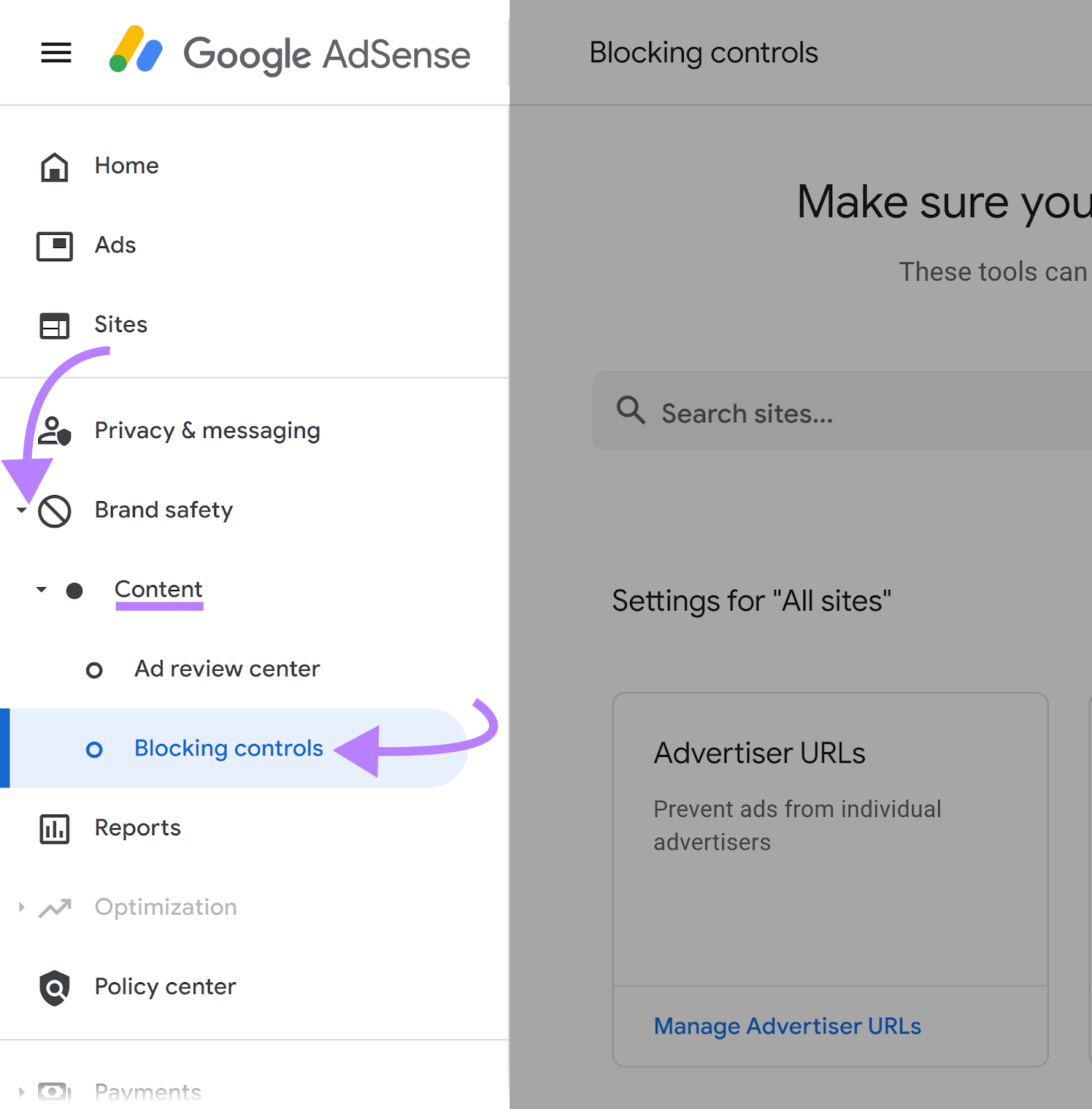The height and width of the screenshot is (1109, 1092).
Task: Open the Ads menu item
Action: click(x=115, y=245)
